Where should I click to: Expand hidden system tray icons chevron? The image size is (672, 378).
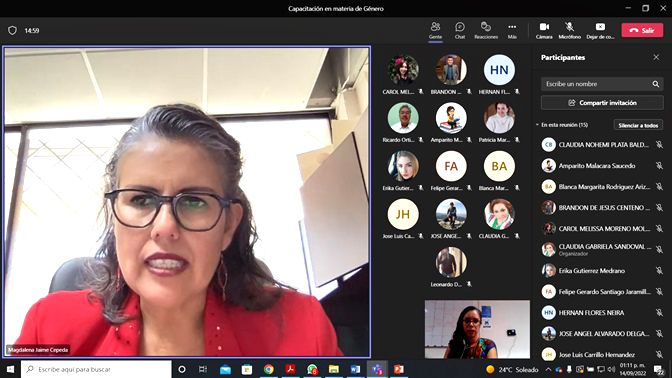point(548,369)
